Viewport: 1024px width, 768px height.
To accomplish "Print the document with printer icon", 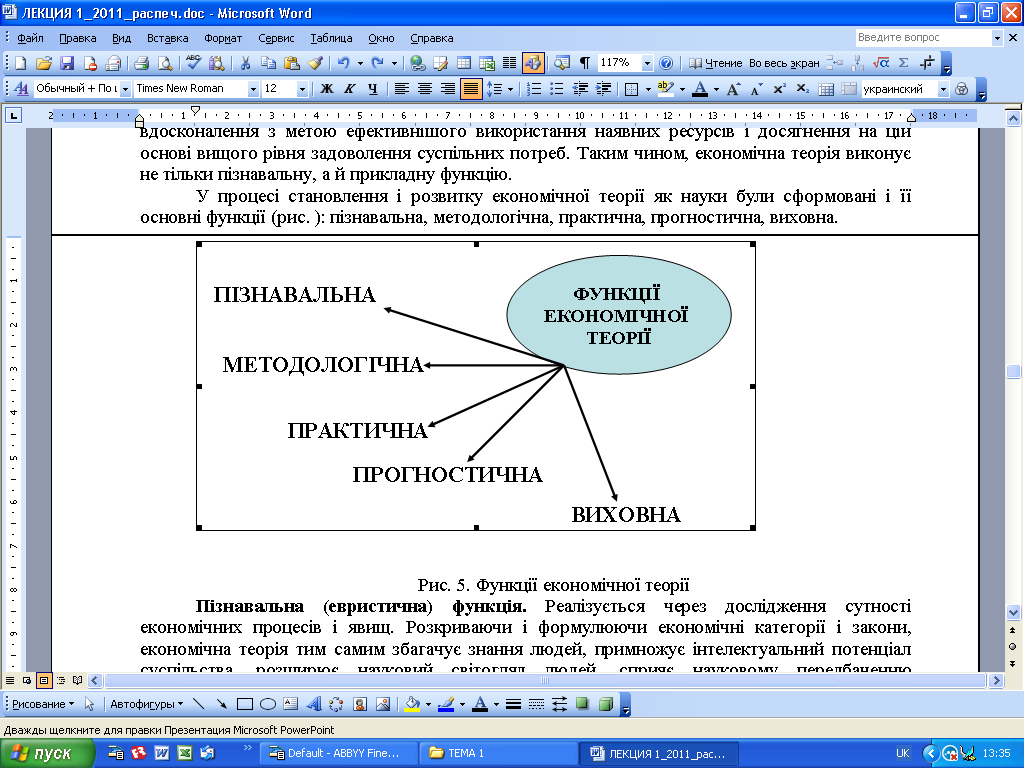I will 141,63.
